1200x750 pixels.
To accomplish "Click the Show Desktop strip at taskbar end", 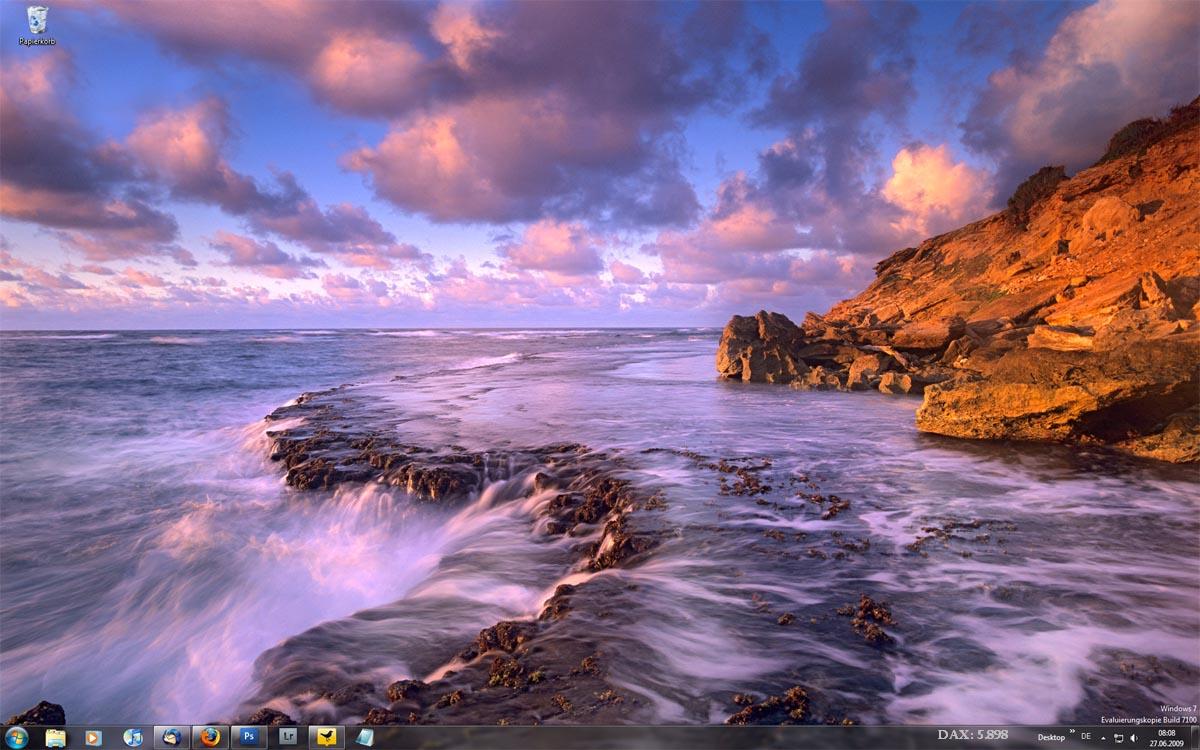I will pos(1195,738).
